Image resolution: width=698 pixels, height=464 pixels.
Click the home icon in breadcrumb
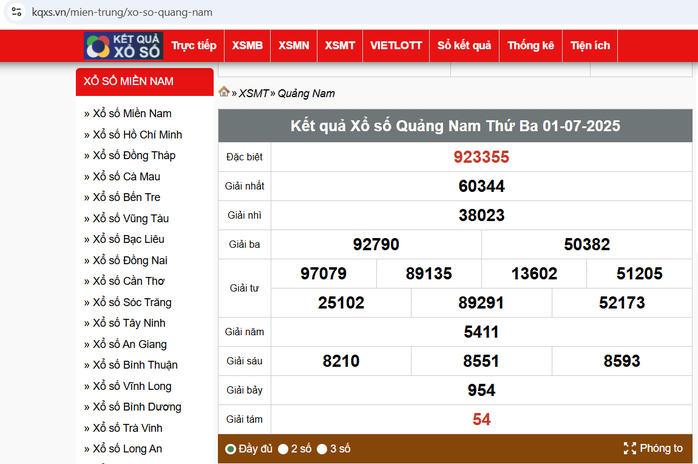coord(224,93)
